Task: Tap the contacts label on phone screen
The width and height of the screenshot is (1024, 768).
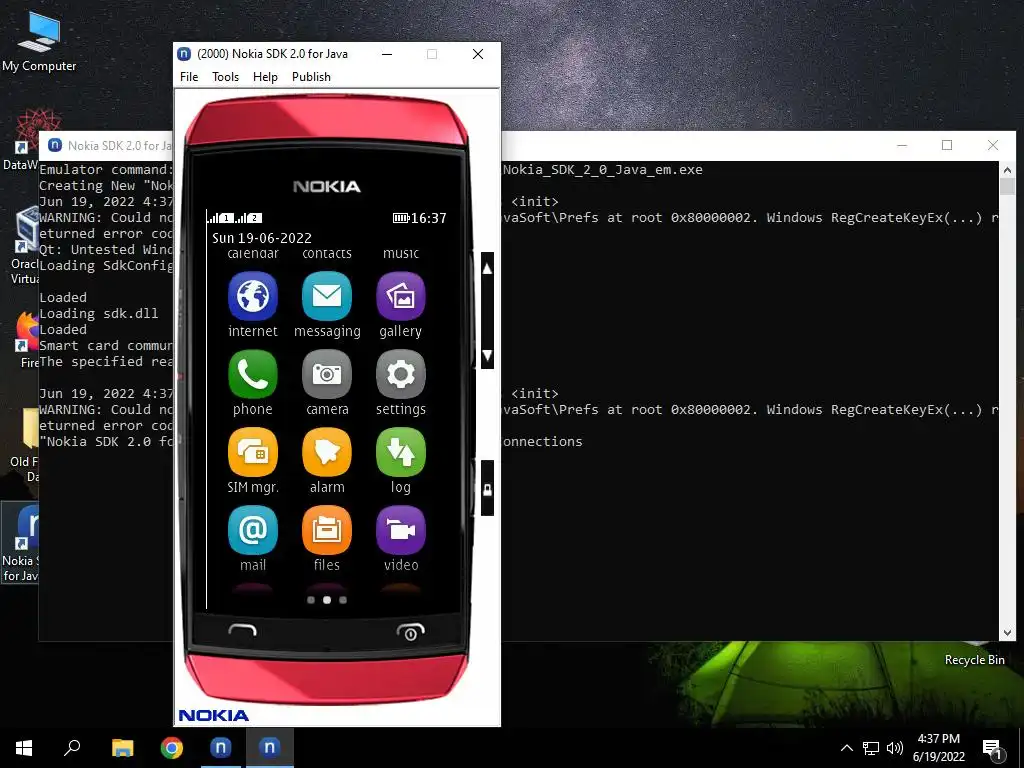Action: click(327, 253)
